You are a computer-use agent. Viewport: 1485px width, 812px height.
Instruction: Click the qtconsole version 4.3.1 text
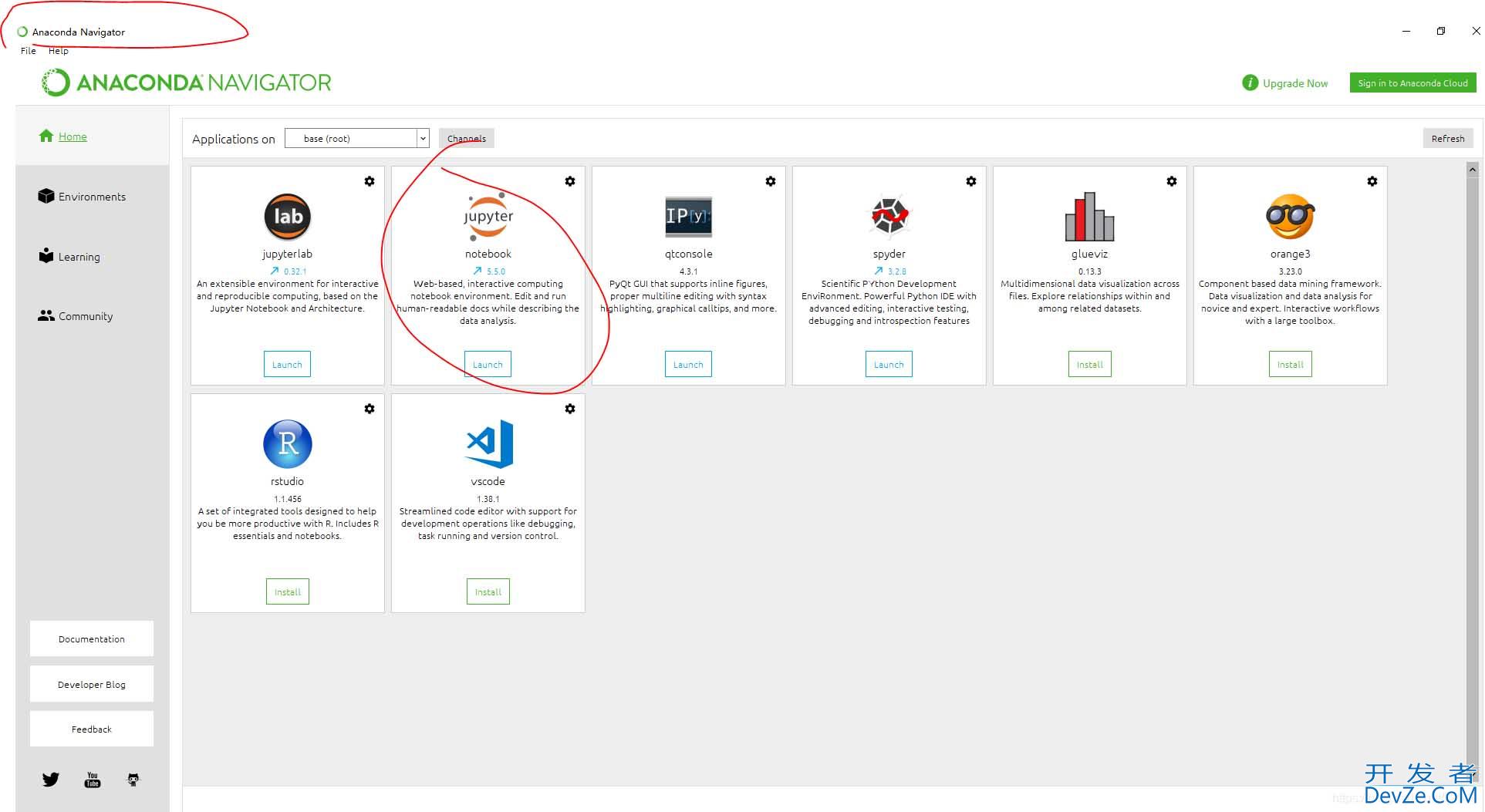pos(688,271)
